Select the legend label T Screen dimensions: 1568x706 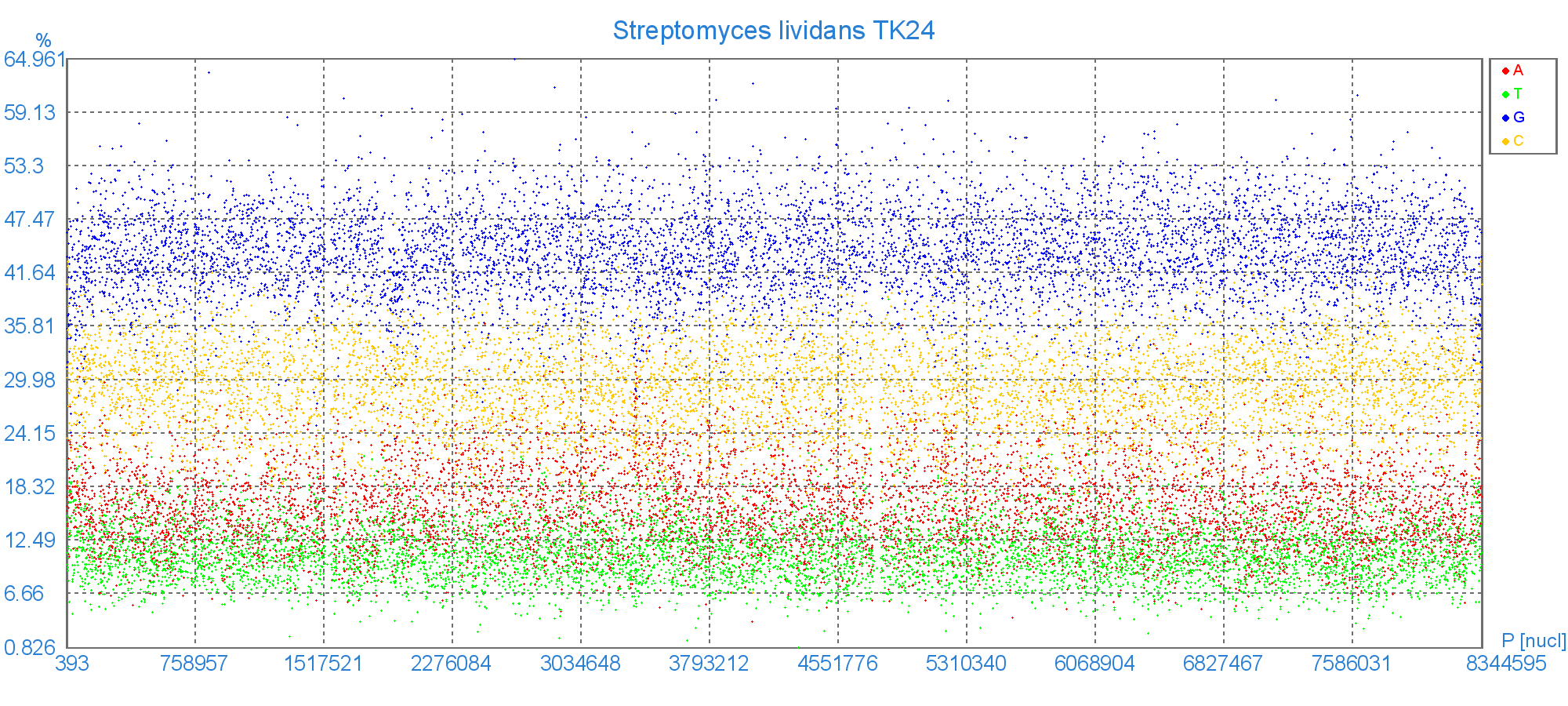coord(1518,94)
